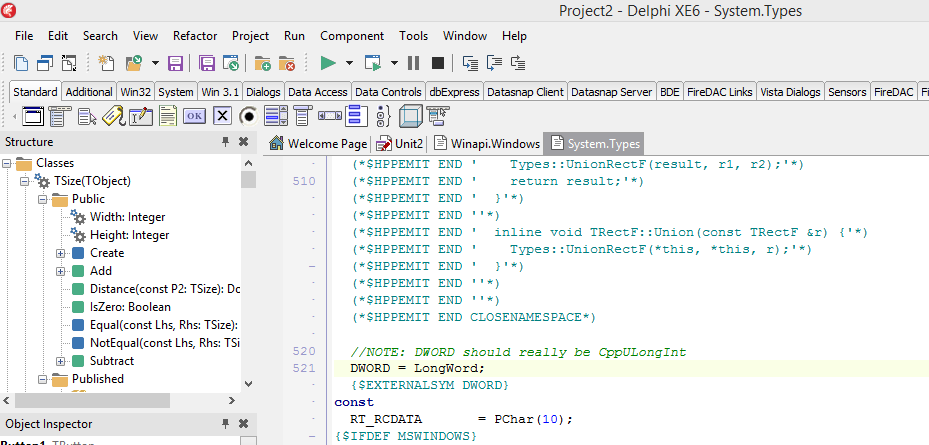Select Width: Integer in Structure tree

point(127,217)
